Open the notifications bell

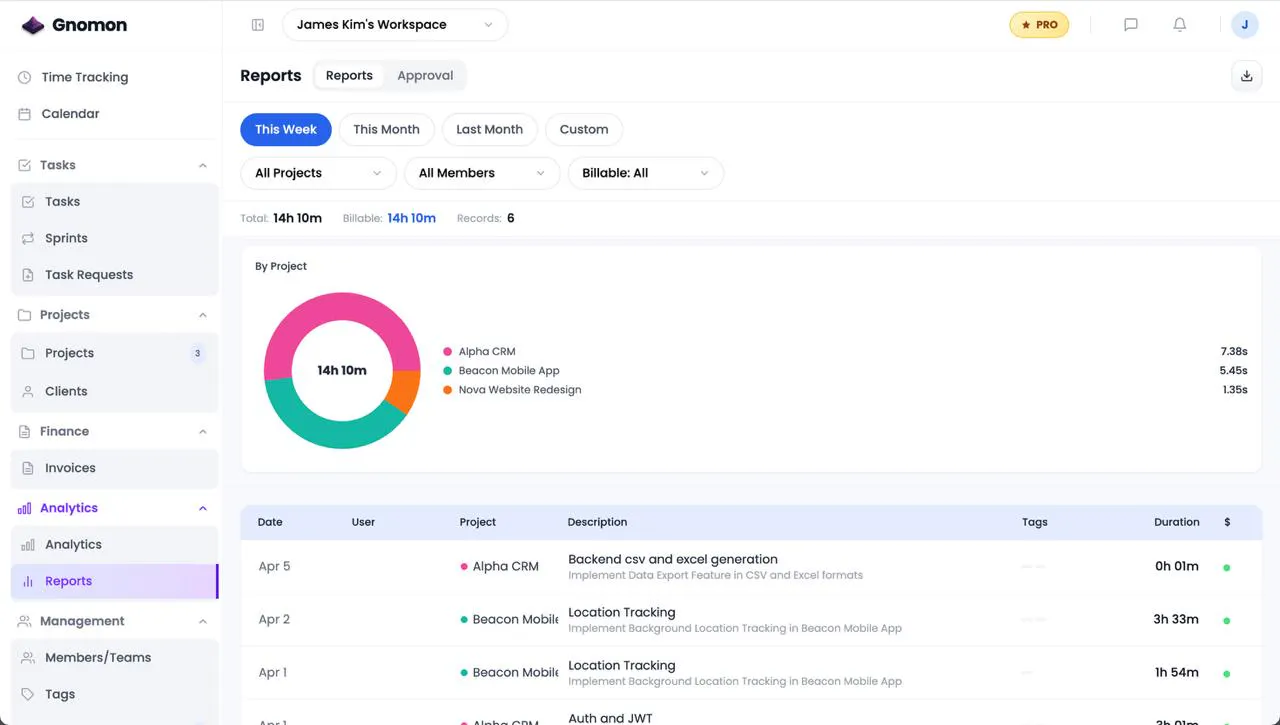[1180, 25]
